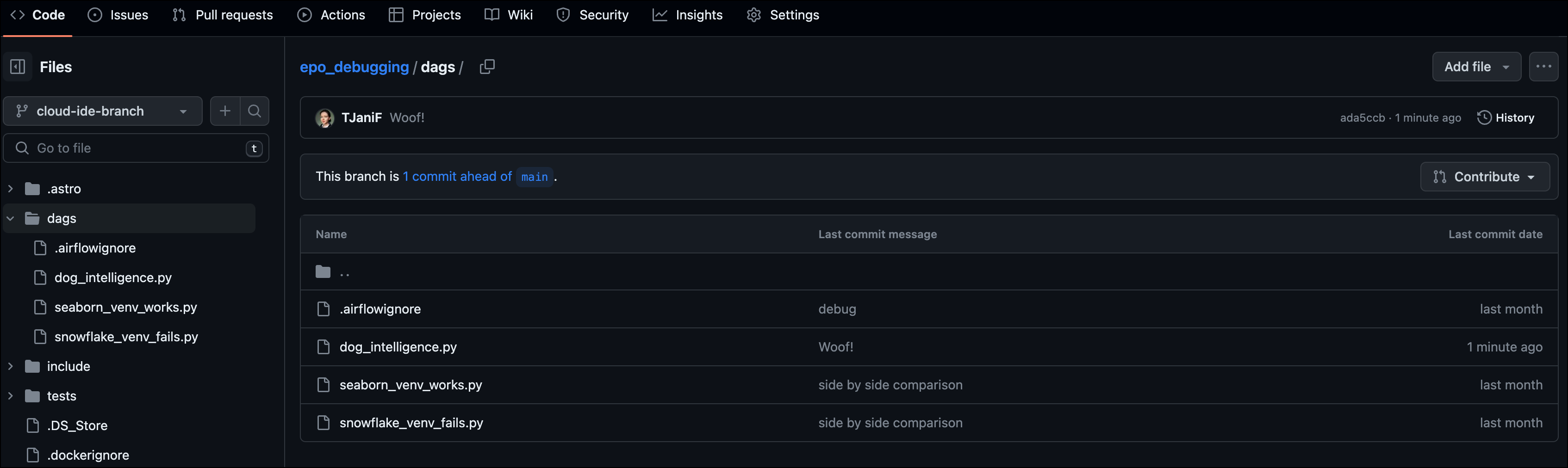Open the more options ellipsis menu
Screen dimensions: 1568x468
[1543, 66]
